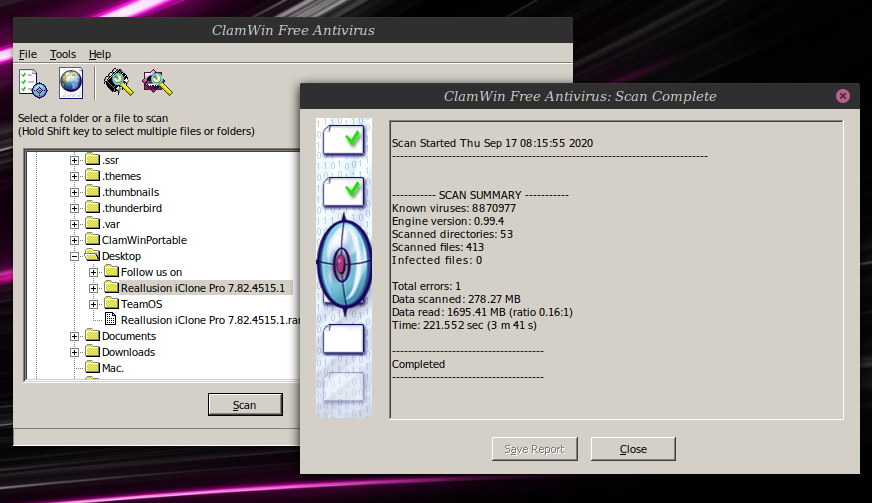The image size is (872, 503).
Task: Expand the .ssr folder
Action: (75, 160)
